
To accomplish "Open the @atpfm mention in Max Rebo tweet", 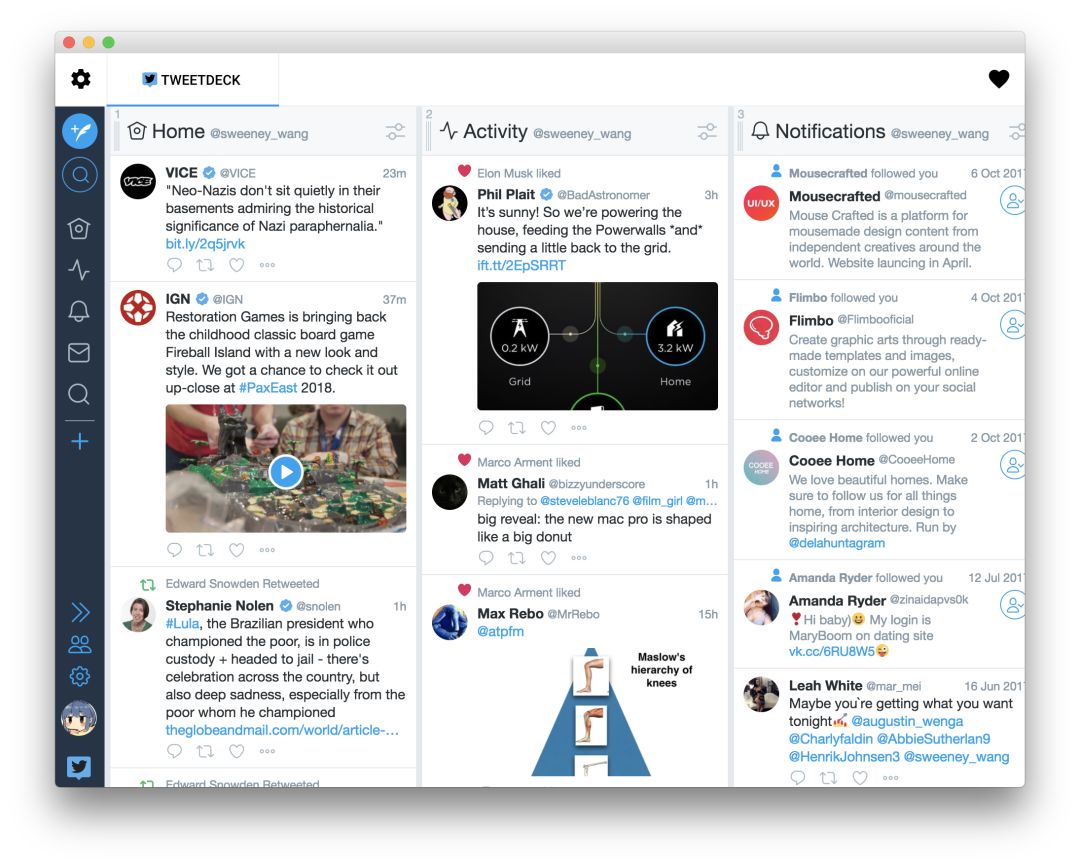I will click(x=501, y=632).
